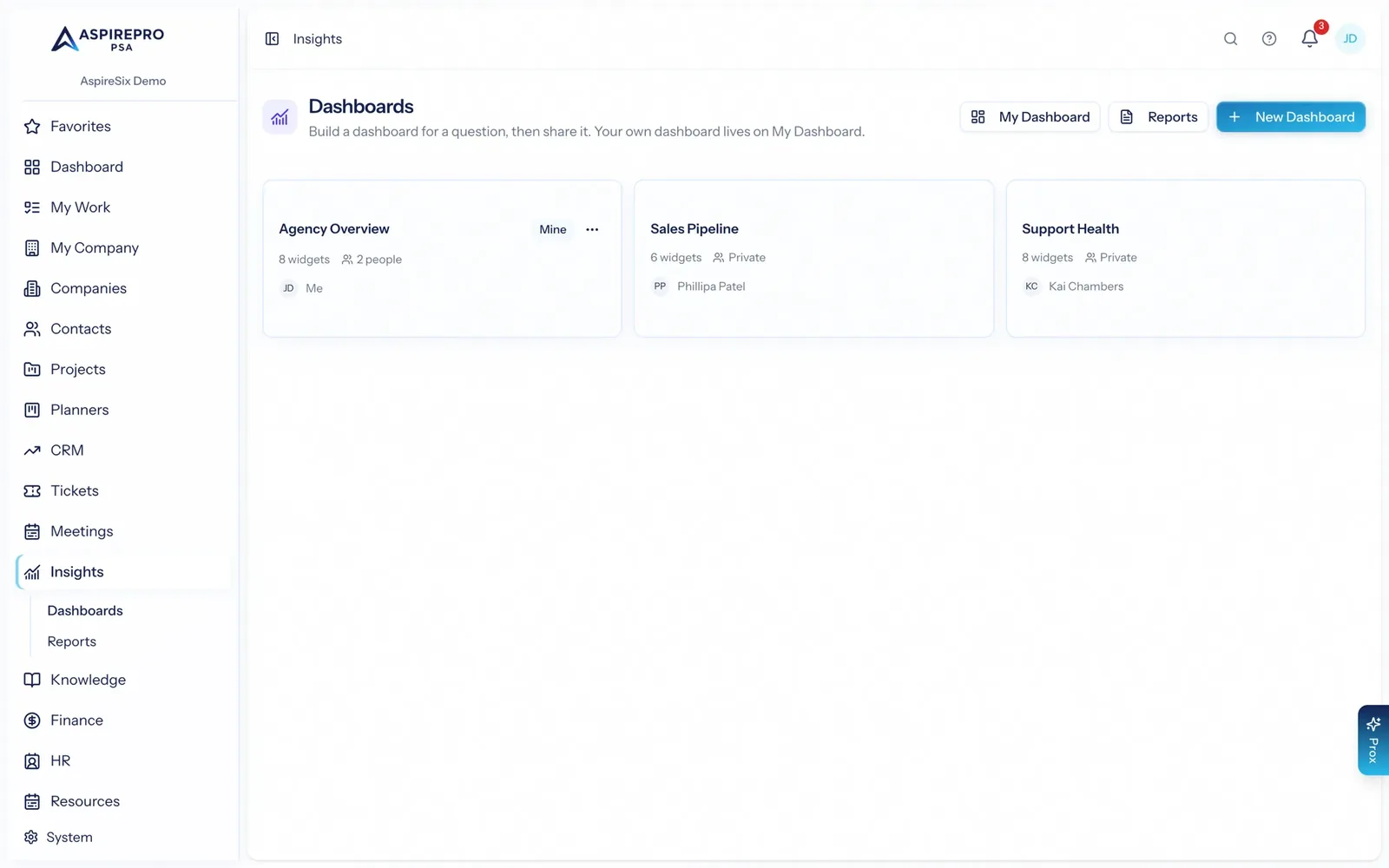
Task: Click the Insights breadcrumb title
Action: coord(318,39)
